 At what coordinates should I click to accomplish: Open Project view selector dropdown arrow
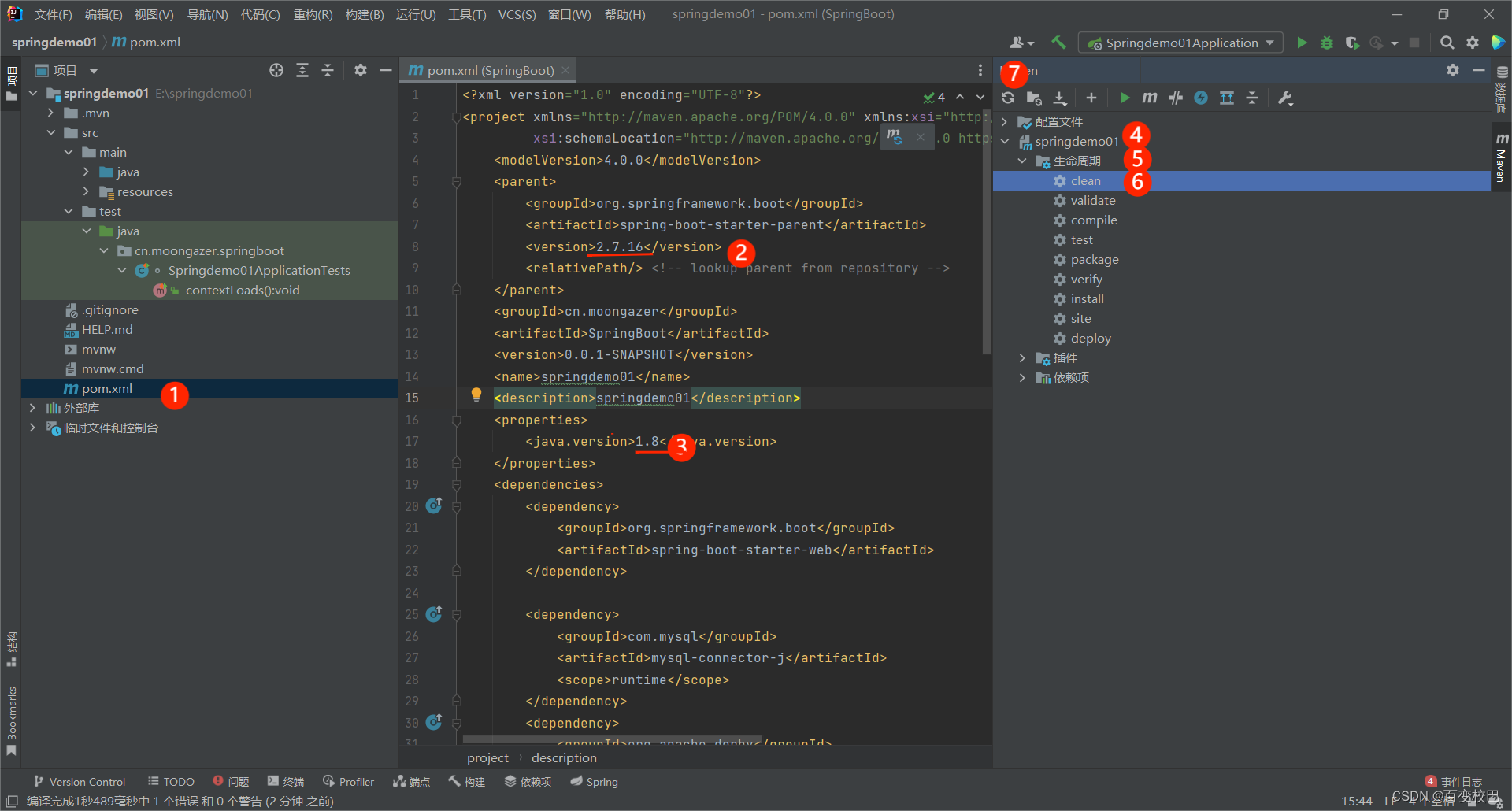click(x=94, y=71)
